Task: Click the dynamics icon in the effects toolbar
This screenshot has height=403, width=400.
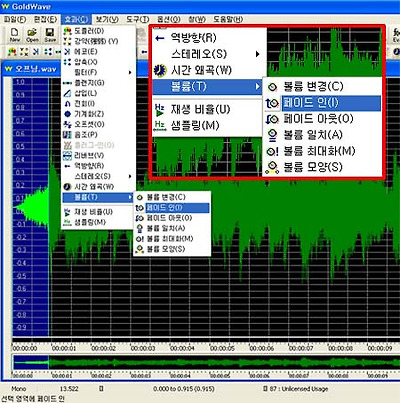Action: (24, 52)
